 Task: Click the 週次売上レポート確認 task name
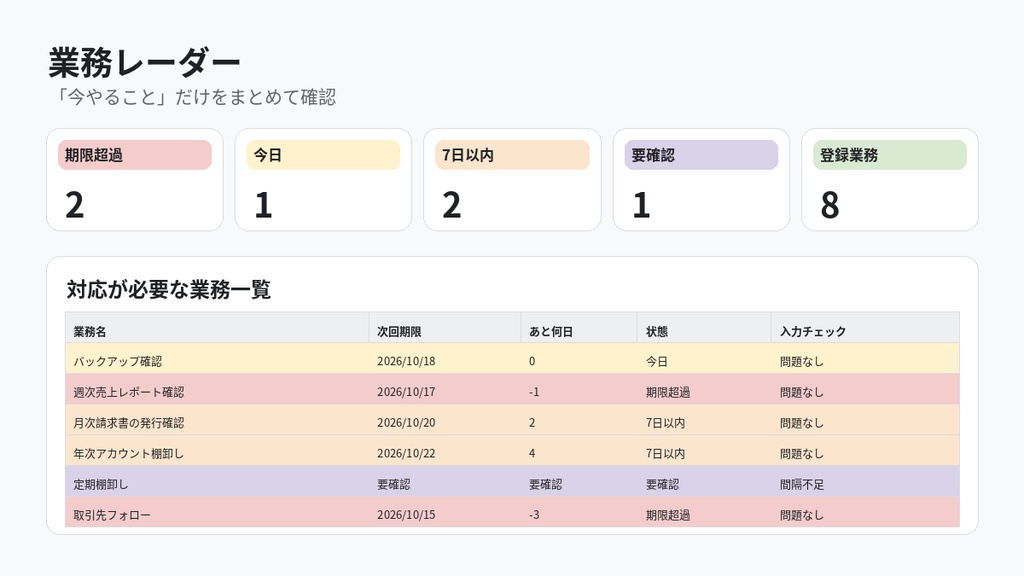(x=129, y=392)
